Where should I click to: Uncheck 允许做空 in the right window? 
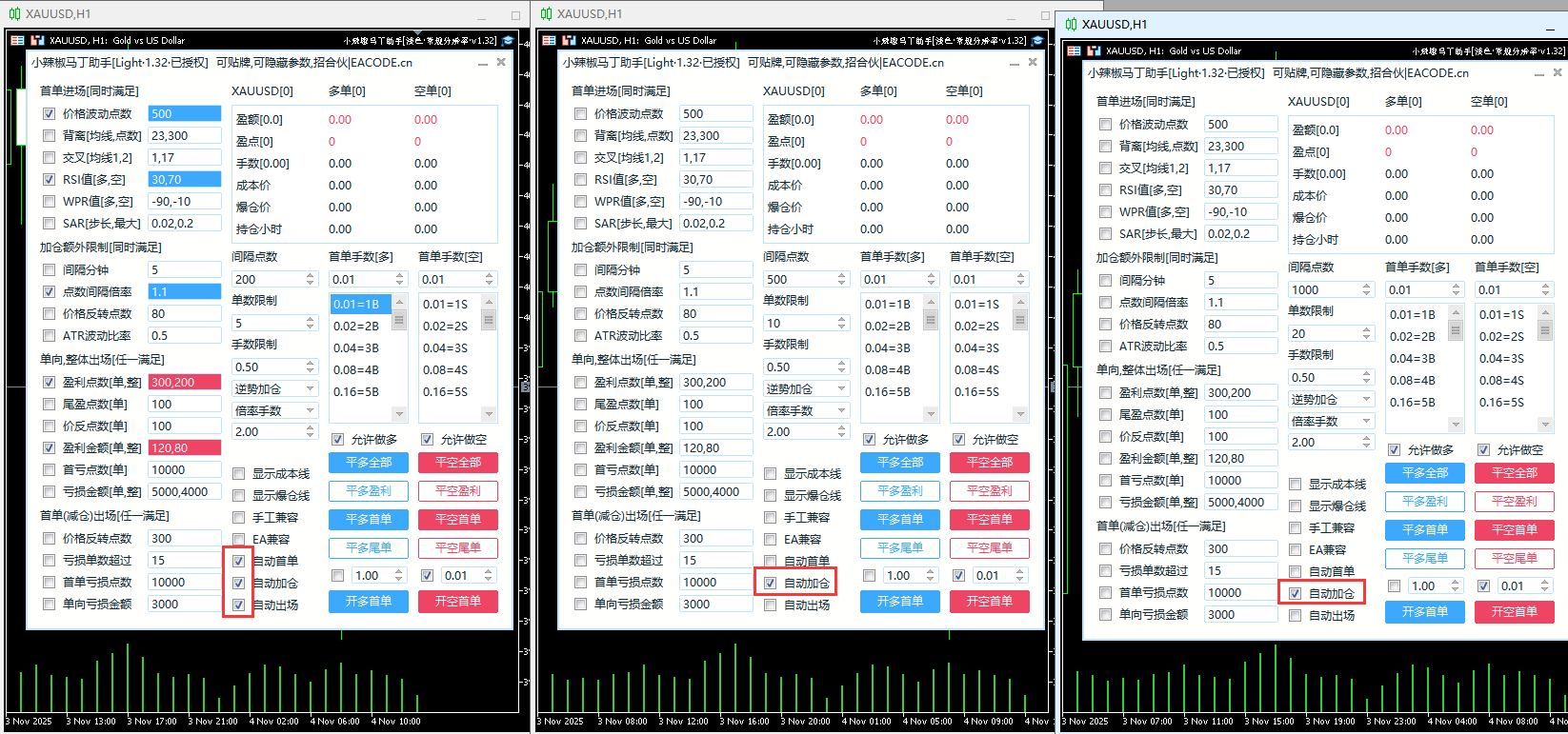(1483, 450)
